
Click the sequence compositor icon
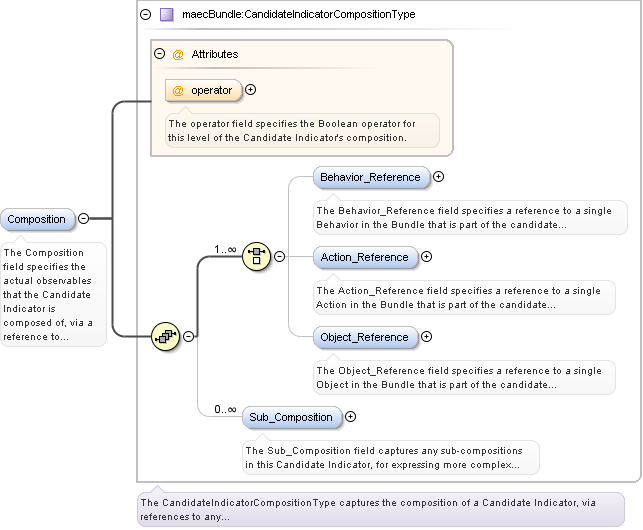tap(165, 337)
